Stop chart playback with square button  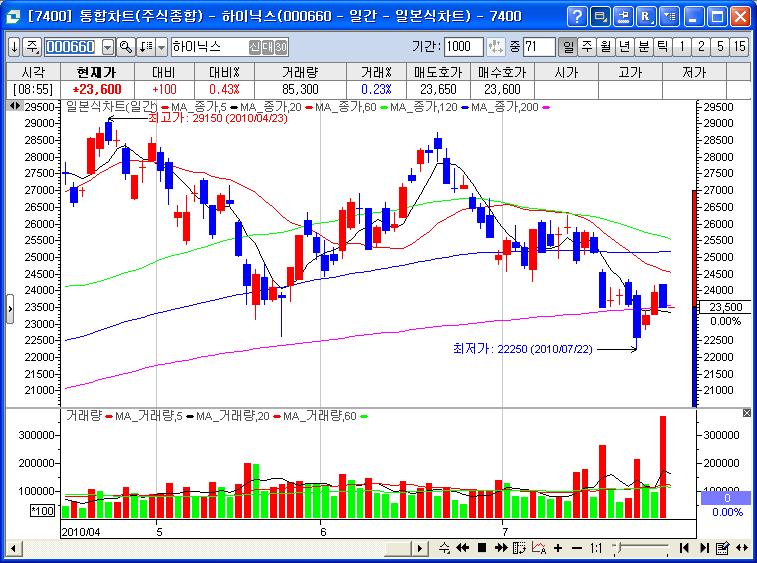pyautogui.click(x=482, y=548)
